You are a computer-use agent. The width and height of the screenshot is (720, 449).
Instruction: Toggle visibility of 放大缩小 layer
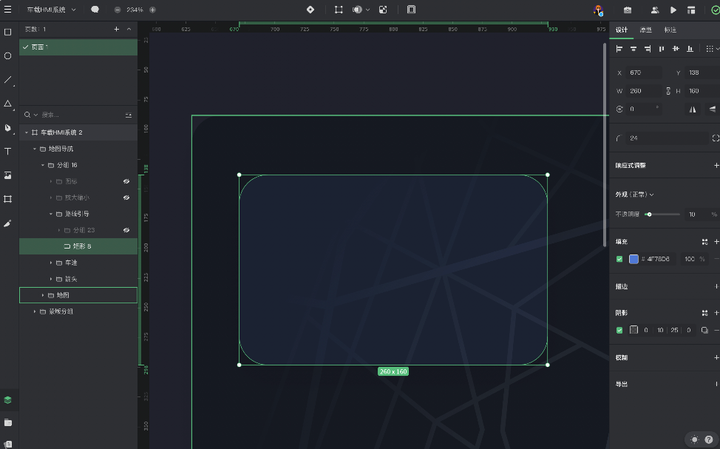[126, 197]
